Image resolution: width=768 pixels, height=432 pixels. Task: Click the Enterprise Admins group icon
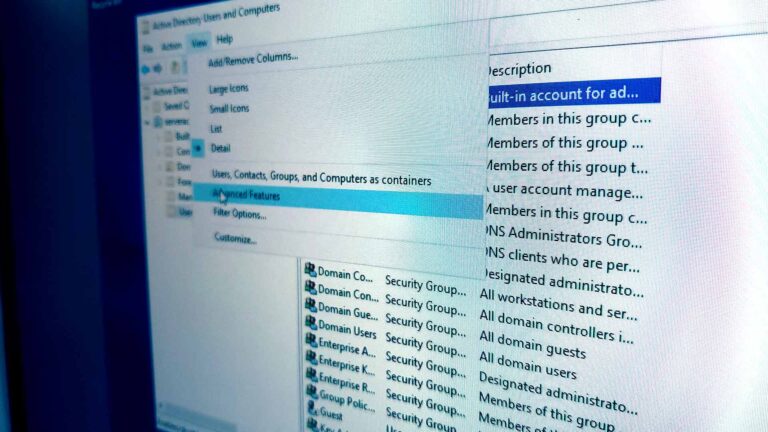311,341
